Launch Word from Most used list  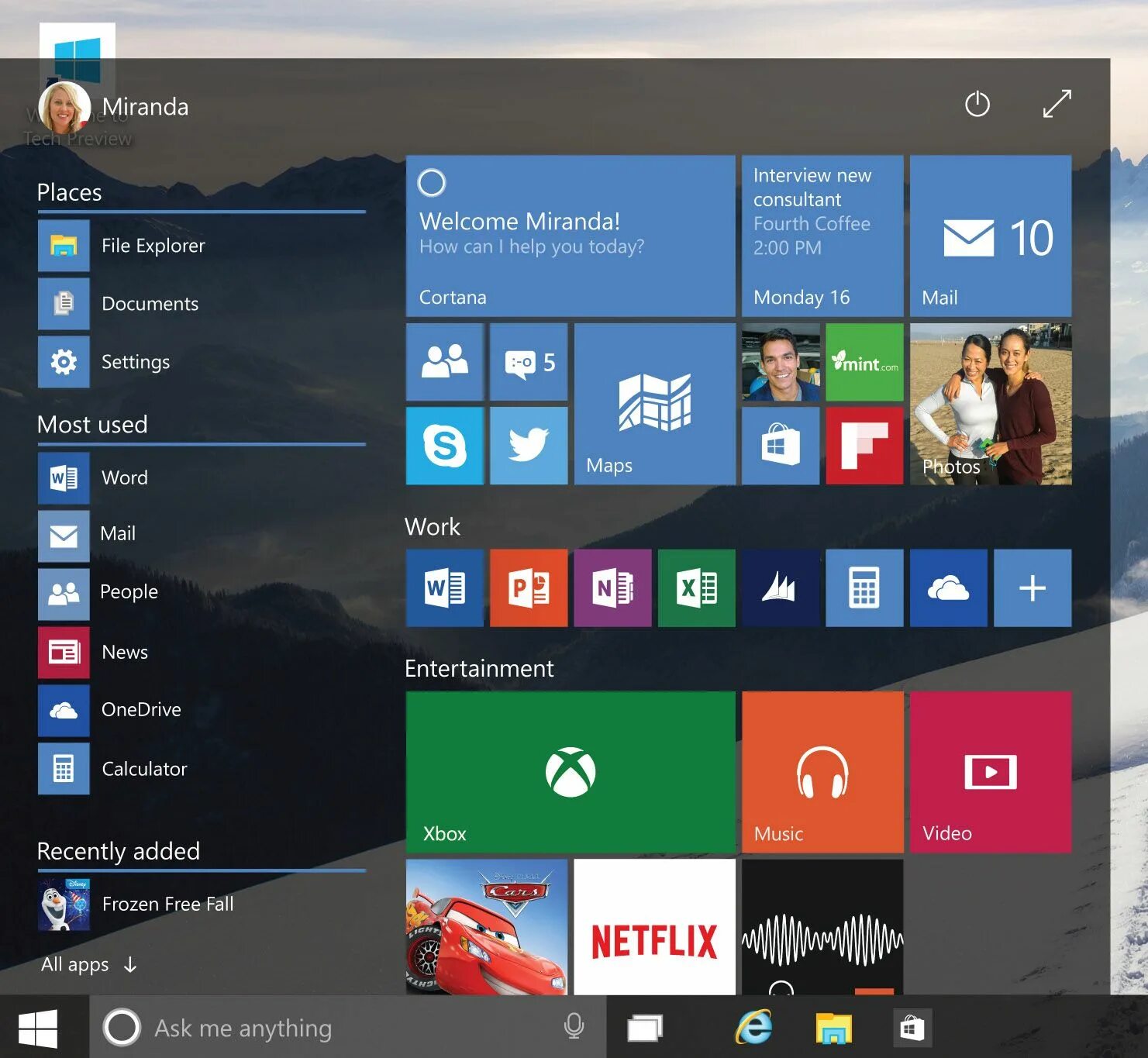coord(202,478)
